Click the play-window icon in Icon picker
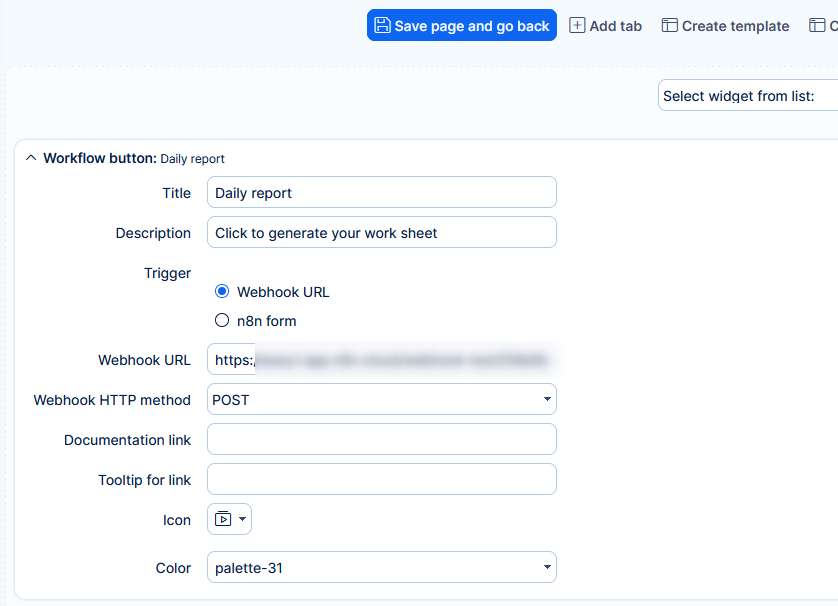The height and width of the screenshot is (606, 838). pos(223,519)
